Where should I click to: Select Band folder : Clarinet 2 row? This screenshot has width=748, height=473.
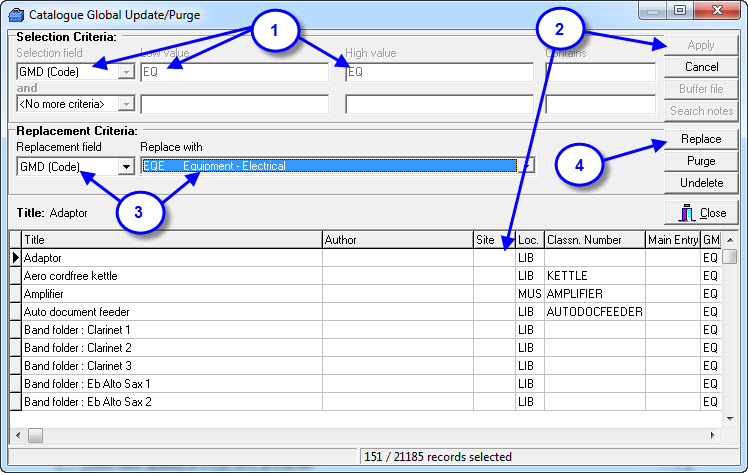pyautogui.click(x=170, y=348)
